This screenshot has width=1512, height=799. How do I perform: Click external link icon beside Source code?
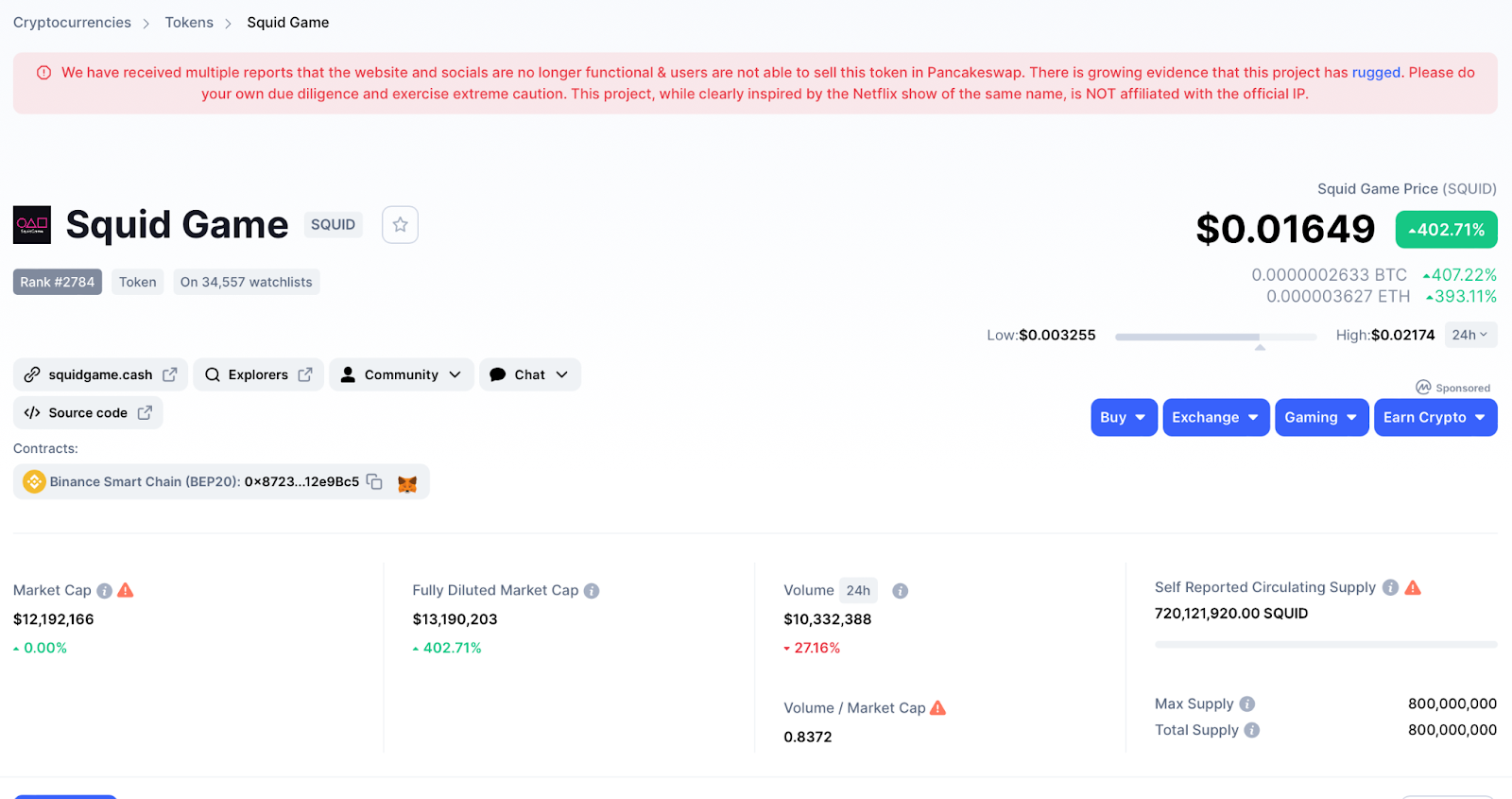[x=145, y=412]
